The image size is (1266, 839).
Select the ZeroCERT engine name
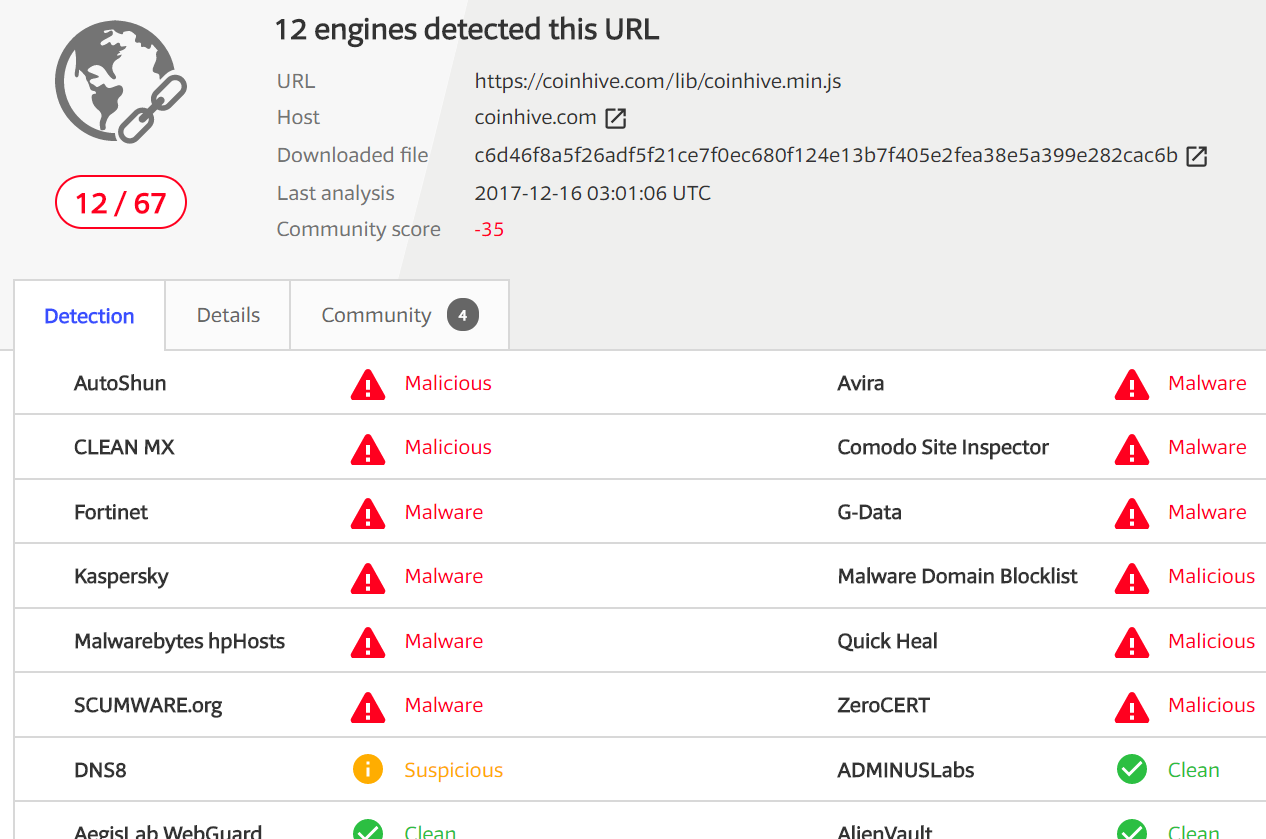pos(884,705)
